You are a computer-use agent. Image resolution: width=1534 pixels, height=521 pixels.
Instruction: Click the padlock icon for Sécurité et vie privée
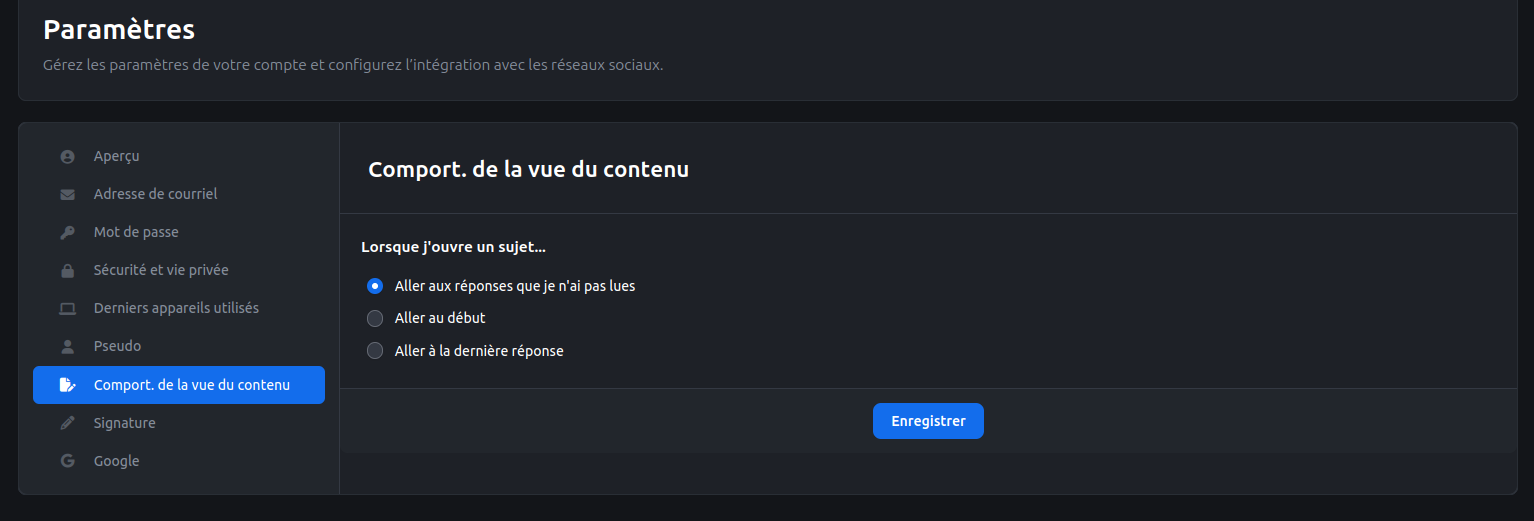click(x=67, y=271)
